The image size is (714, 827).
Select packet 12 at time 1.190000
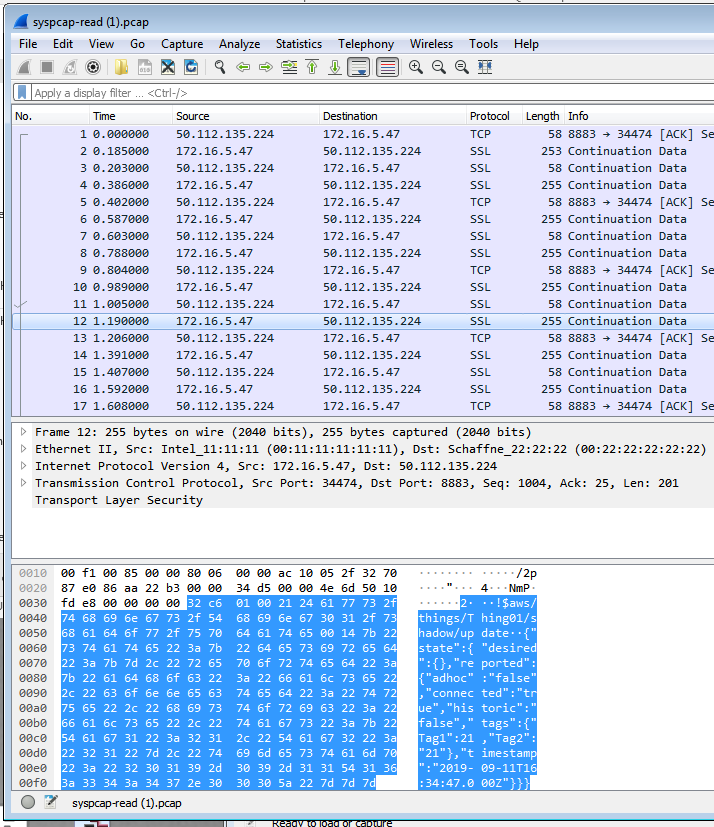[363, 321]
